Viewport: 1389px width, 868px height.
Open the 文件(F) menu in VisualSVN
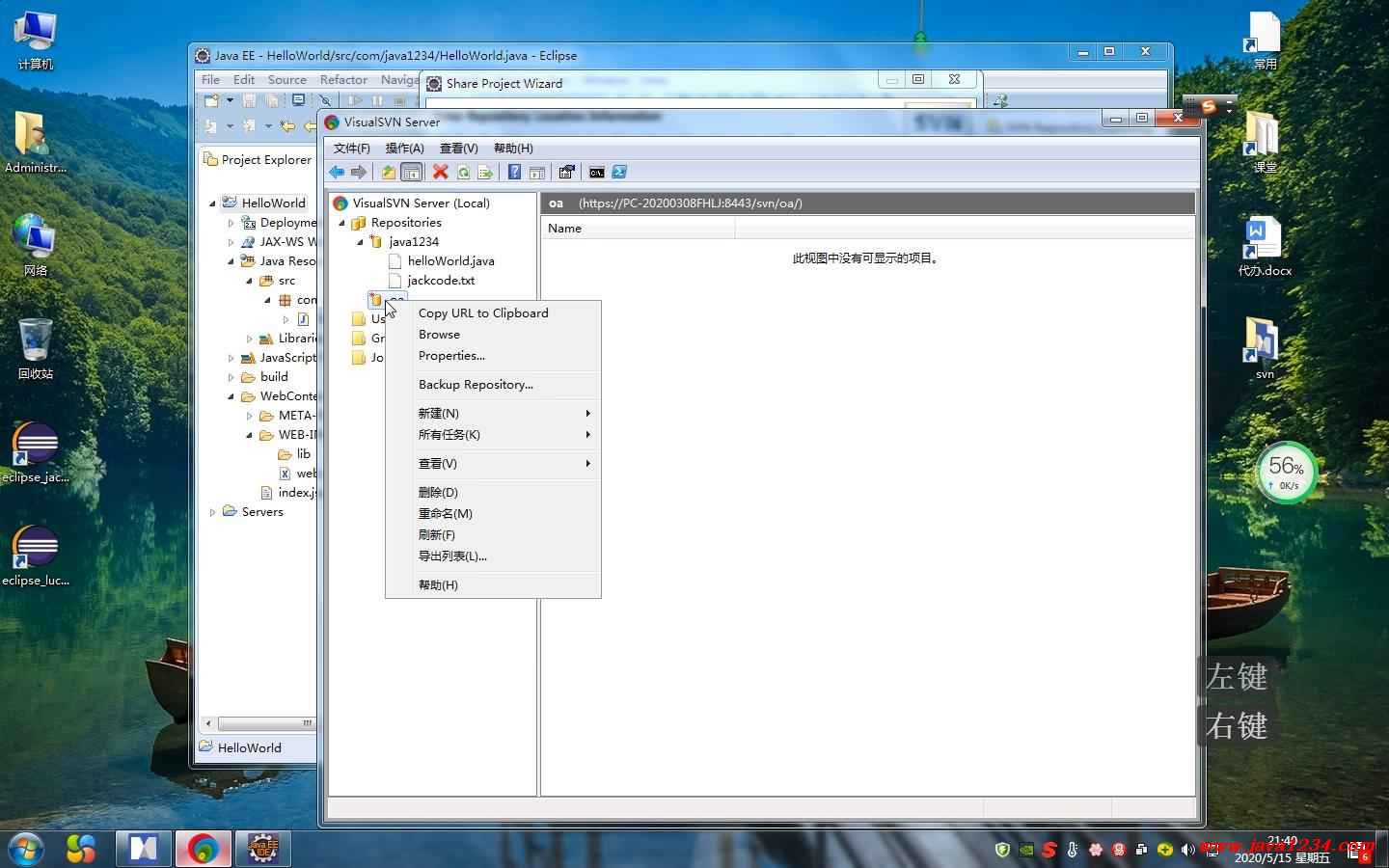tap(351, 149)
